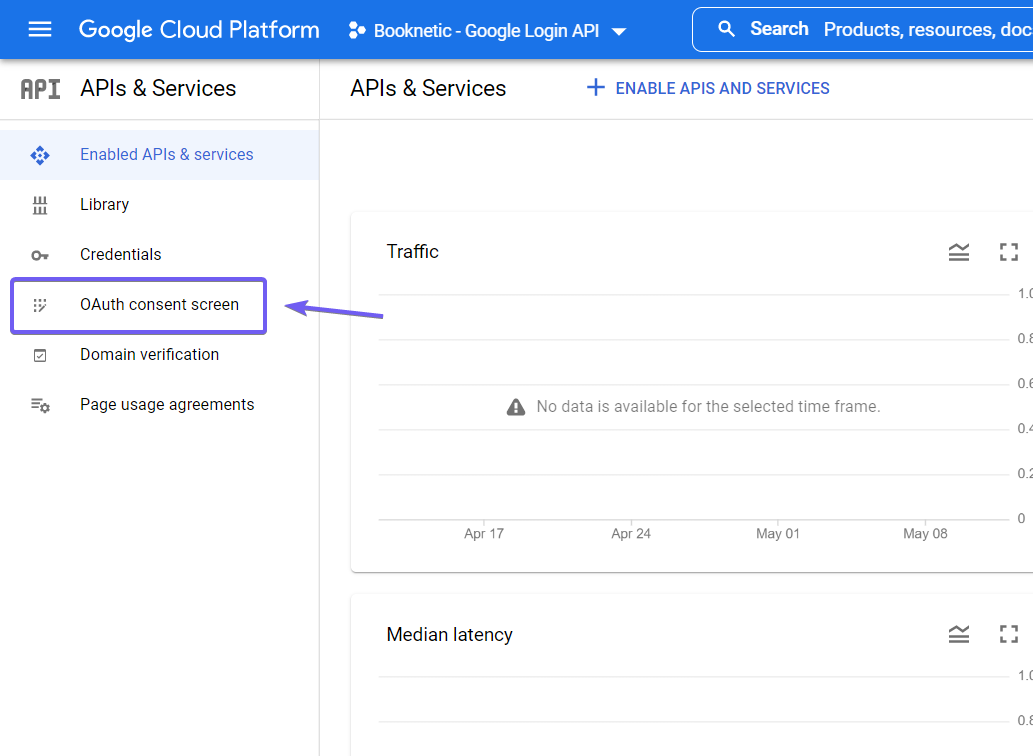
Task: Click the Domain verification checkmark icon
Action: point(39,355)
